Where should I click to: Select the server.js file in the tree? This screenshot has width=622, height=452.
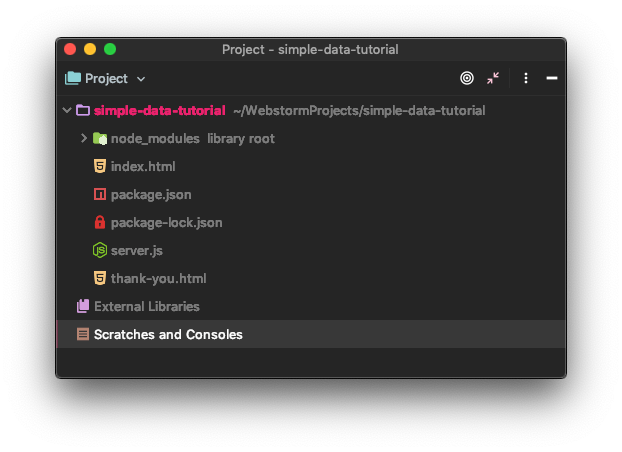[137, 251]
